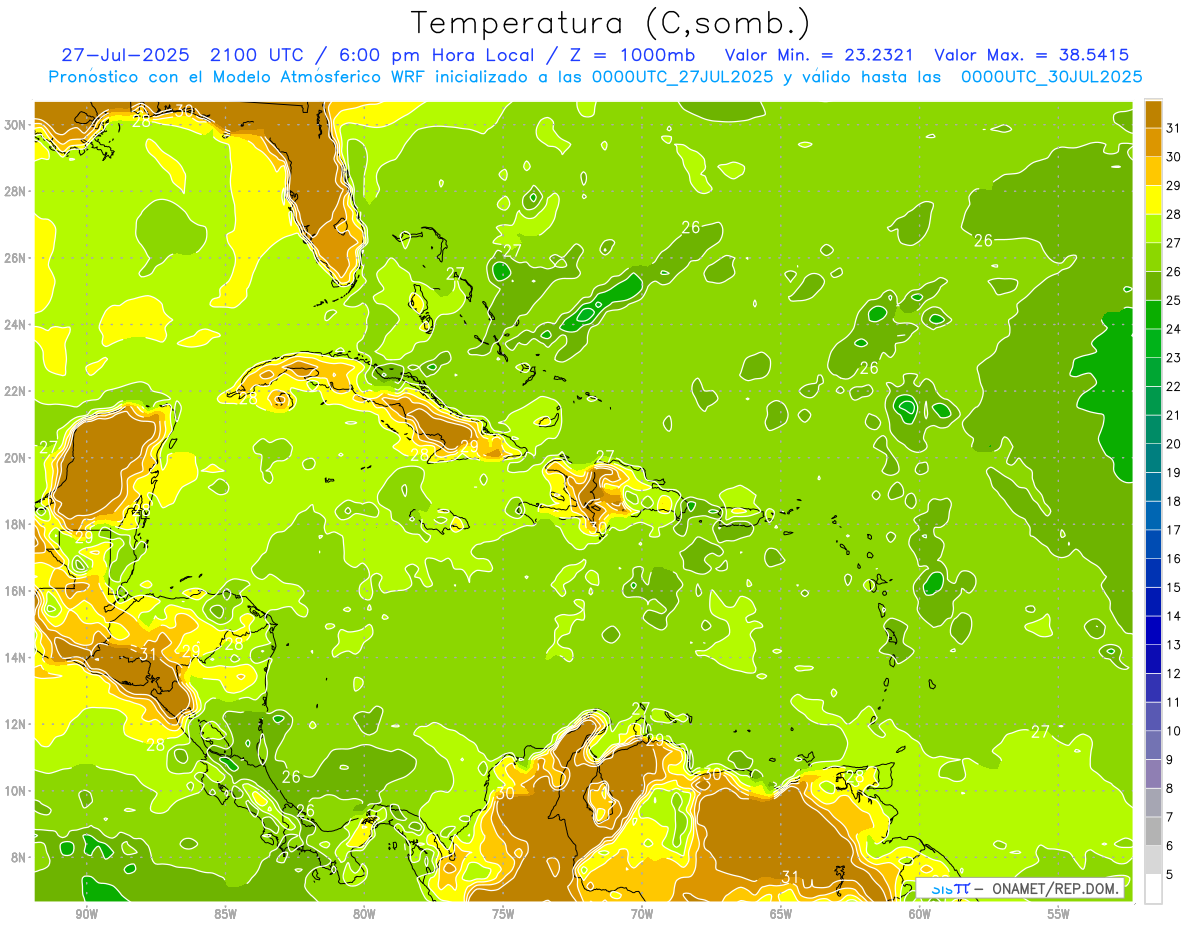This screenshot has width=1200, height=927.
Task: Click the "5" label on the color bar
Action: click(1169, 874)
